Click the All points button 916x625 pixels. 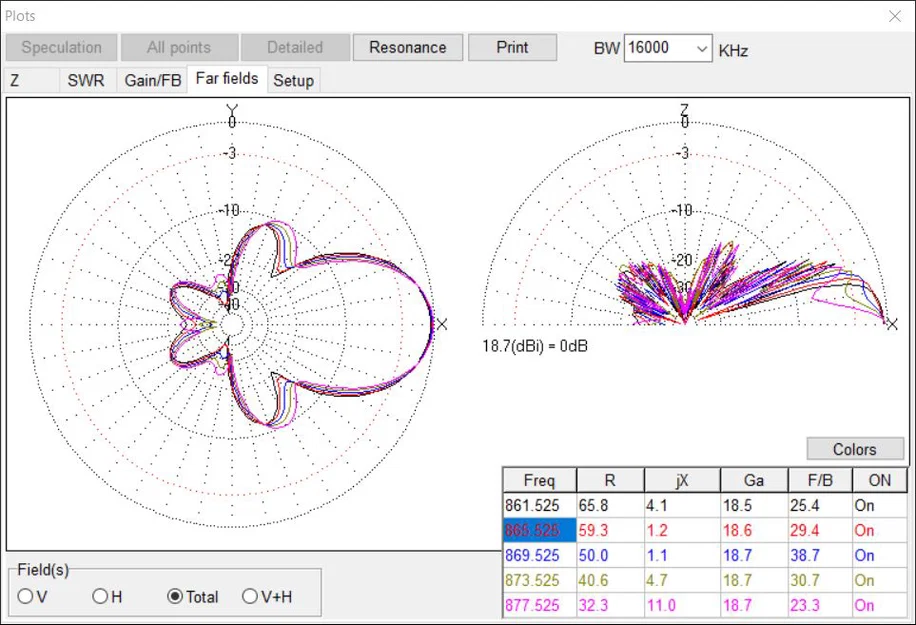pyautogui.click(x=179, y=47)
